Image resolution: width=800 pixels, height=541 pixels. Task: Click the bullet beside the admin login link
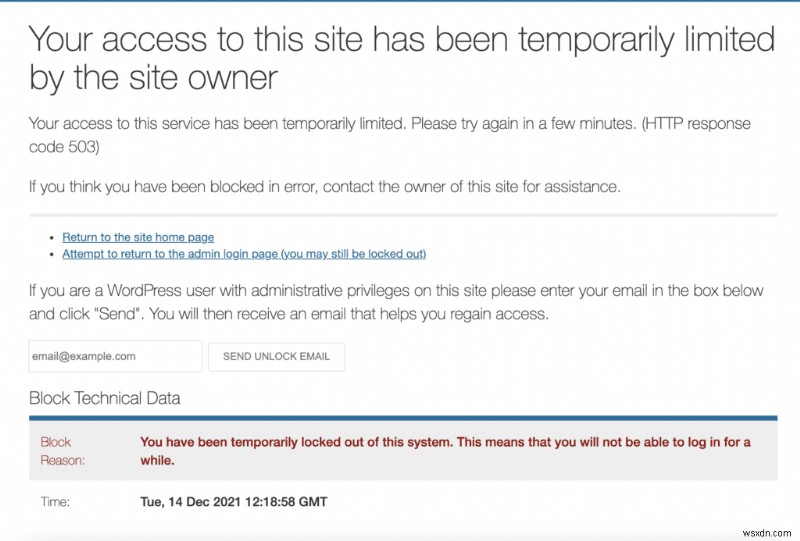[x=51, y=255]
